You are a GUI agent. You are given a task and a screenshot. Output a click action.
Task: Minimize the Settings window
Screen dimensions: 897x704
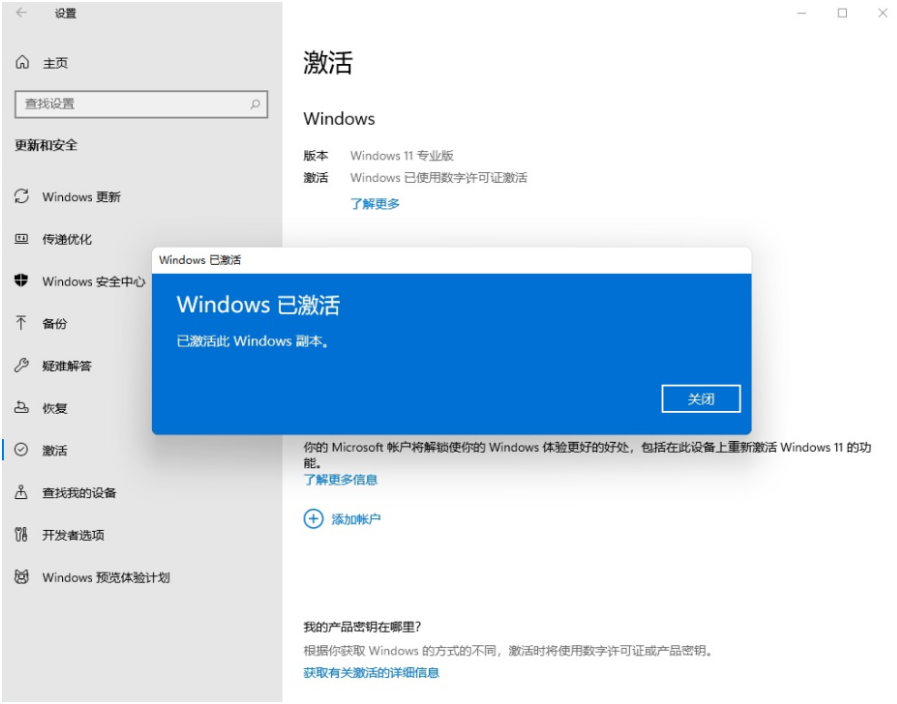coord(801,13)
